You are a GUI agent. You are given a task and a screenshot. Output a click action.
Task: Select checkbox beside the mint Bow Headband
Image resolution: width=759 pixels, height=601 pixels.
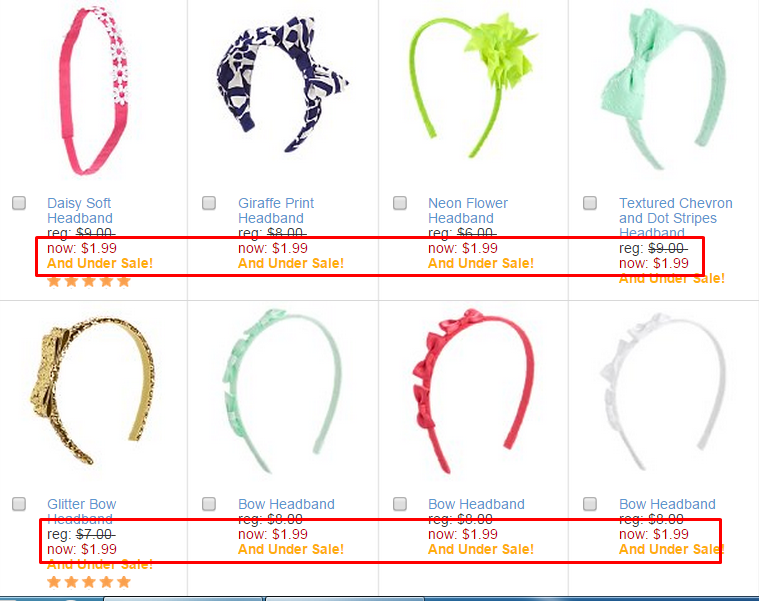click(x=209, y=504)
